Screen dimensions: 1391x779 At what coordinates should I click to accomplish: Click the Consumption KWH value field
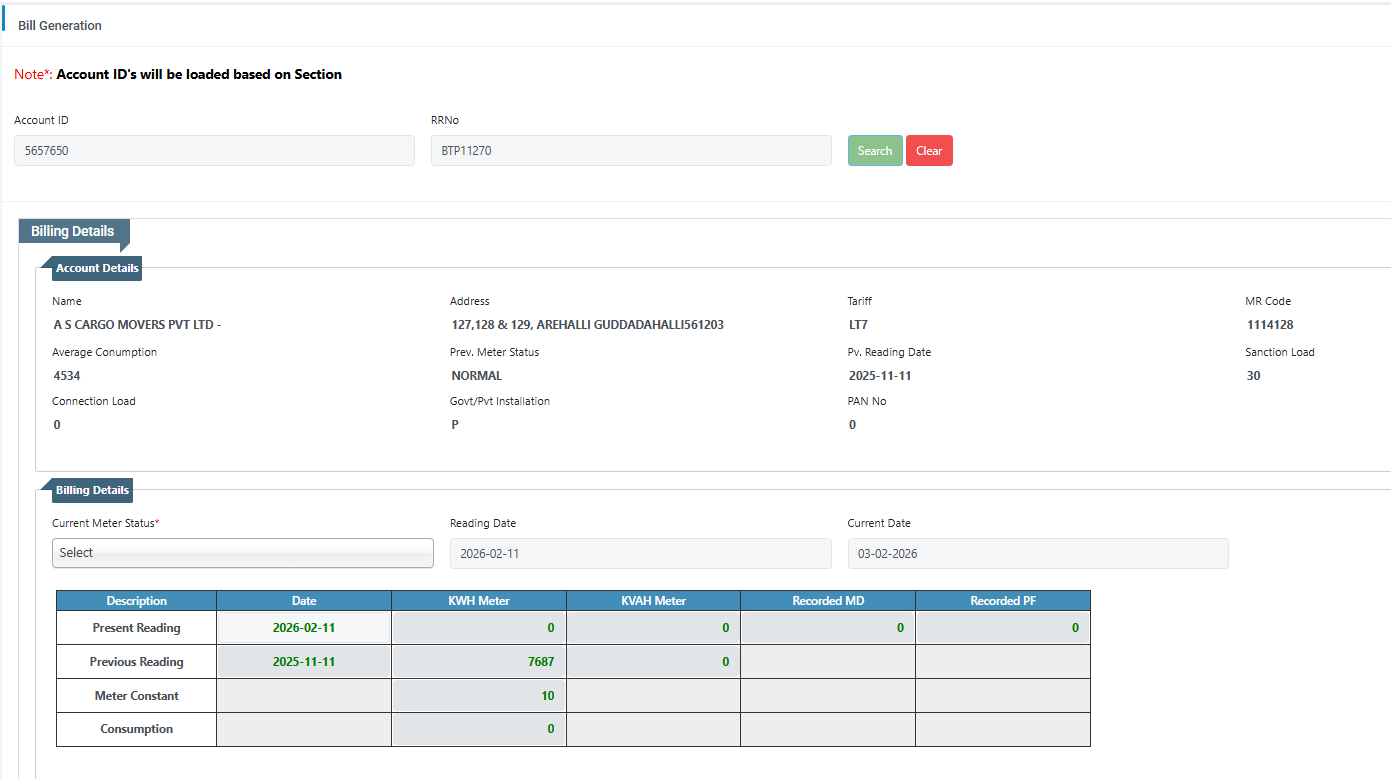coord(479,729)
